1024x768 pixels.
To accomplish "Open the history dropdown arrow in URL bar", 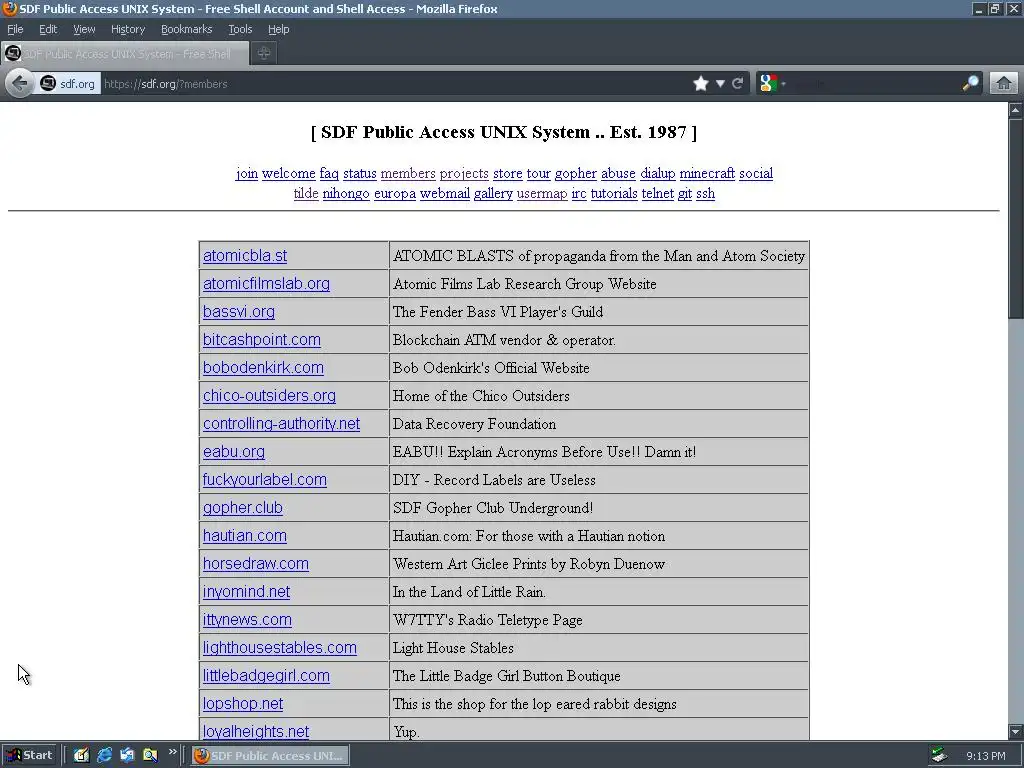I will click(720, 84).
